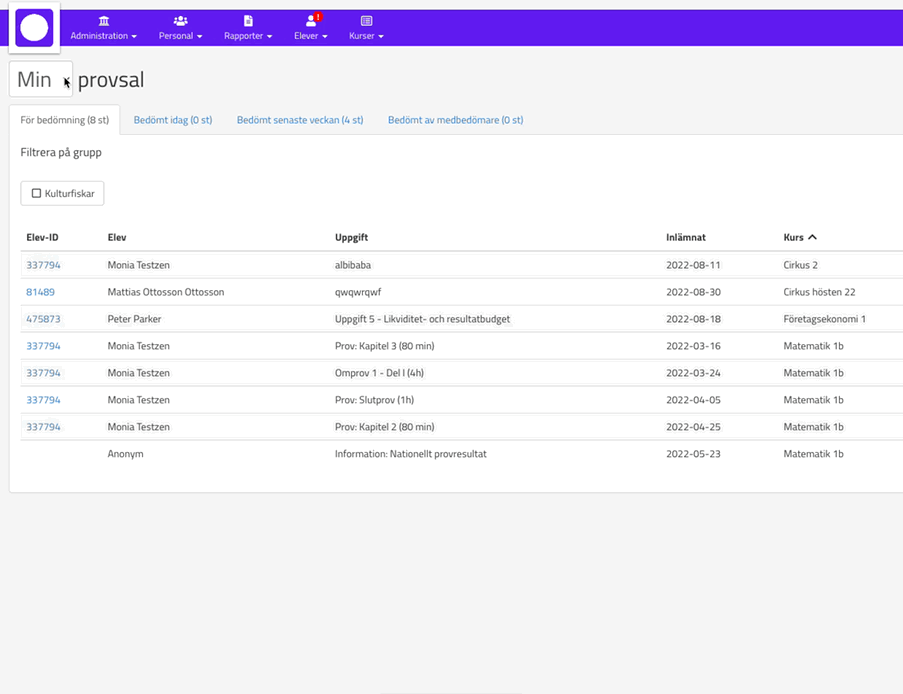Open the Administration dropdown menu
903x694 pixels.
[x=104, y=36]
